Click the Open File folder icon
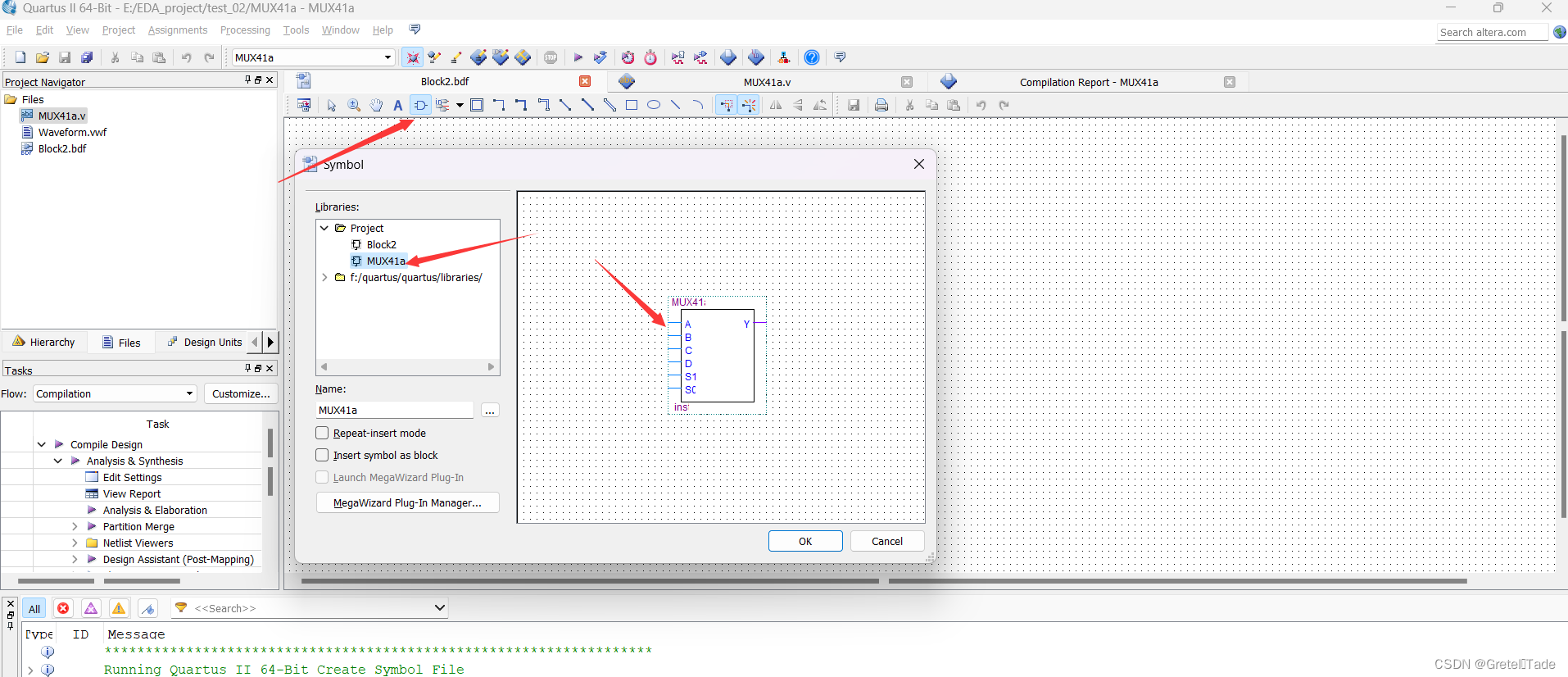This screenshot has width=1568, height=677. (x=42, y=57)
